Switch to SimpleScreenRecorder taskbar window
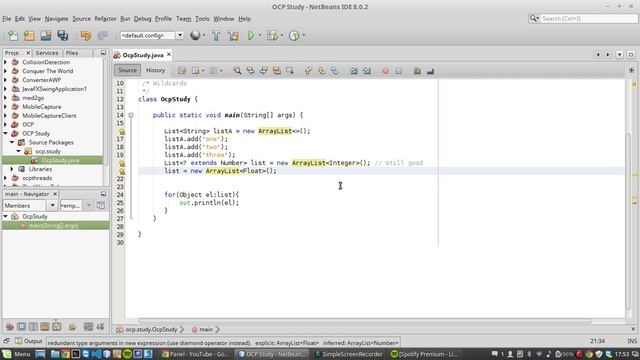 pyautogui.click(x=349, y=354)
